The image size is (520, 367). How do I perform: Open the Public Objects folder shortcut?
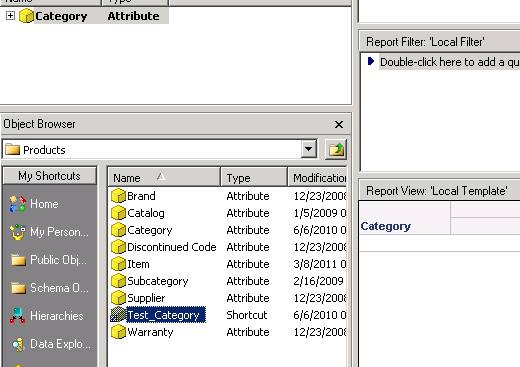tap(49, 260)
